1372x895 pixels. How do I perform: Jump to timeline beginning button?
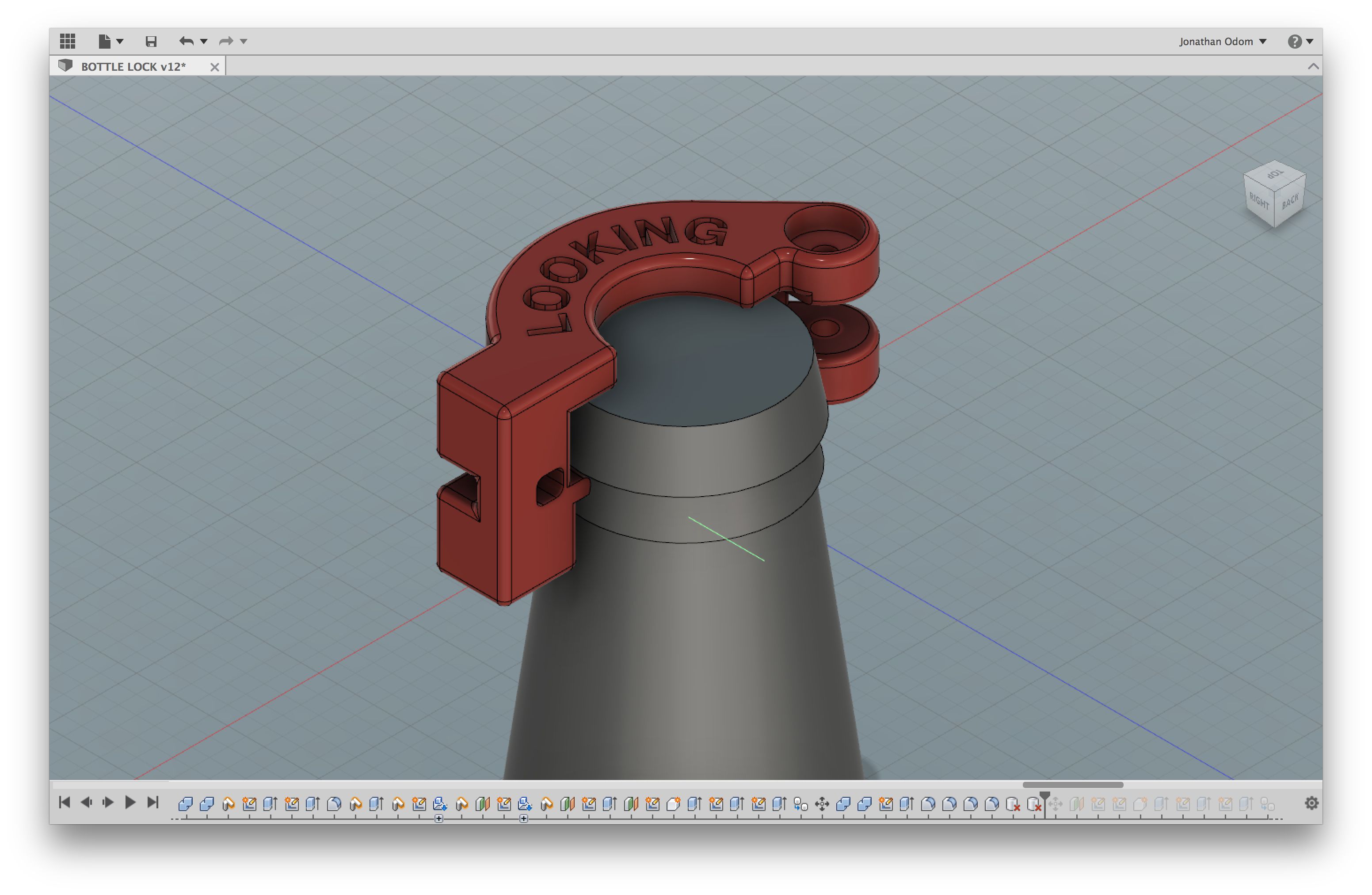coord(65,802)
